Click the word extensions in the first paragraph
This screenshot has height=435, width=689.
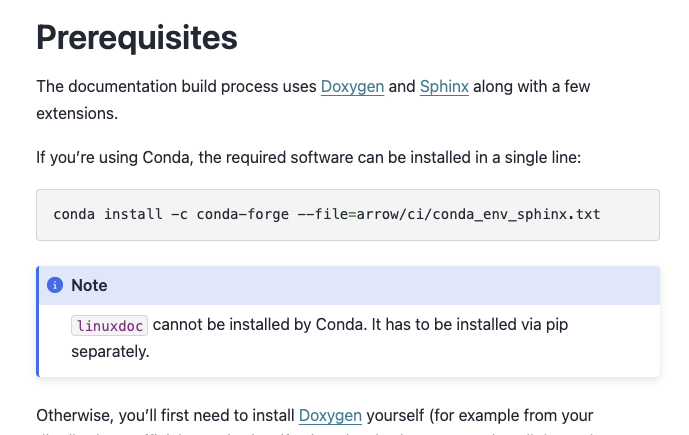(x=77, y=113)
